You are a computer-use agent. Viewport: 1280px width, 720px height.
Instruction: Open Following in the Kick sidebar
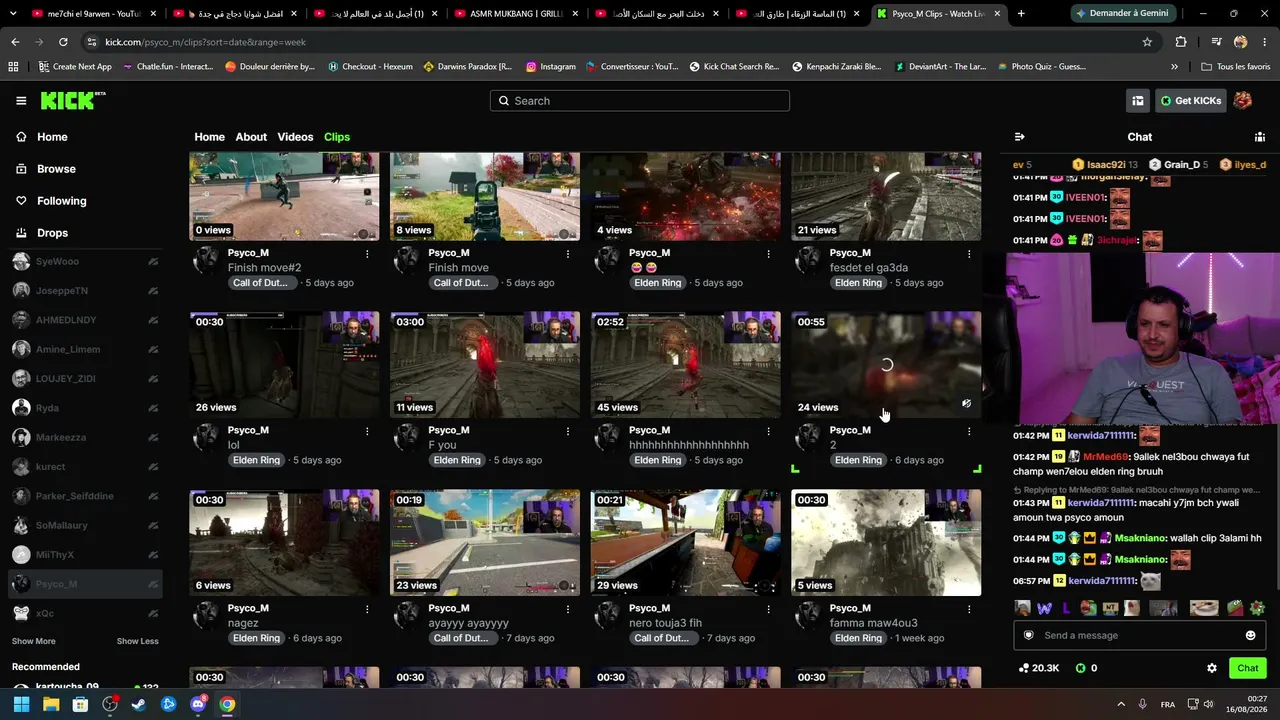pos(61,201)
